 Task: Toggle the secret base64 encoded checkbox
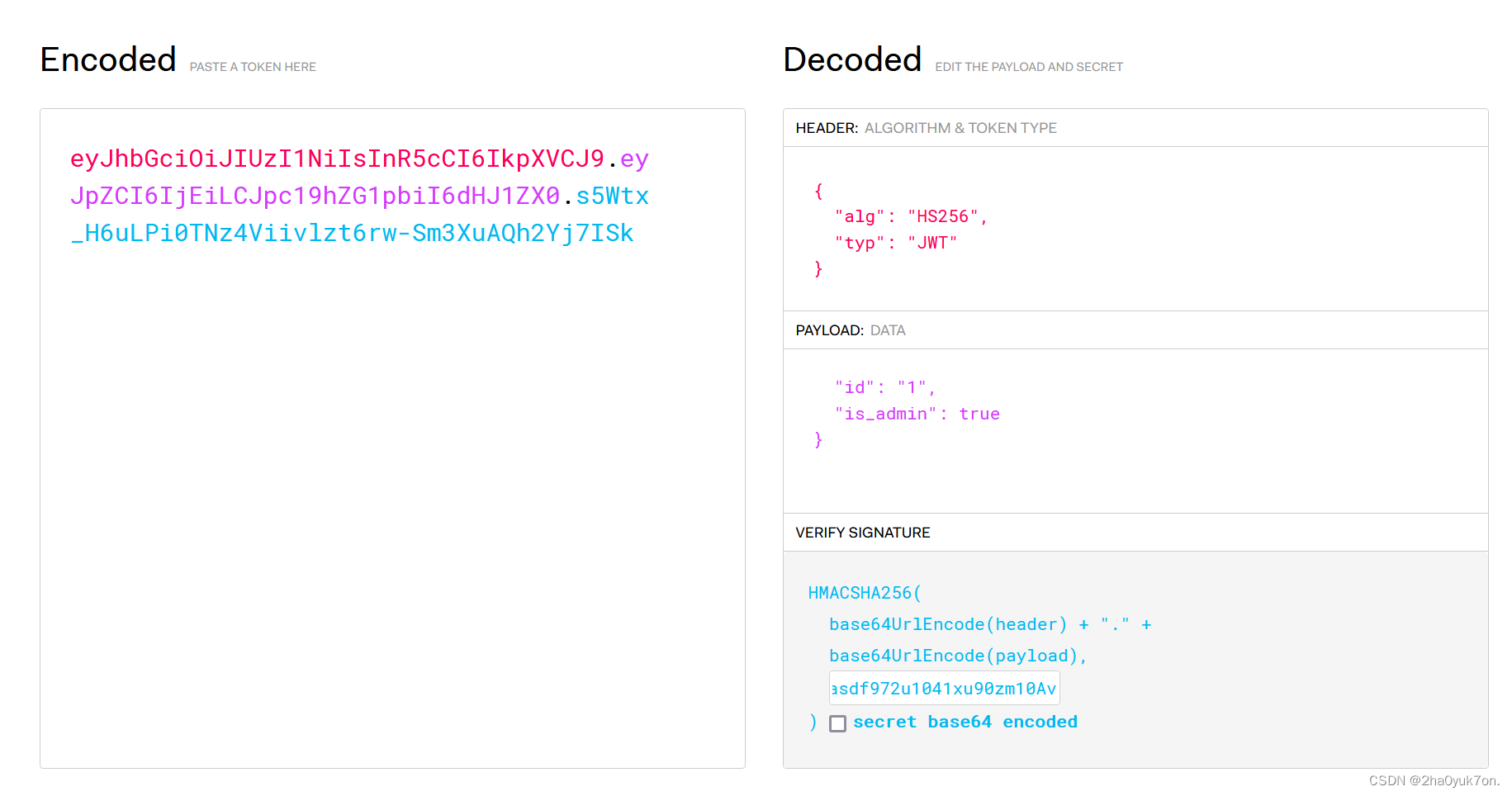[x=837, y=723]
